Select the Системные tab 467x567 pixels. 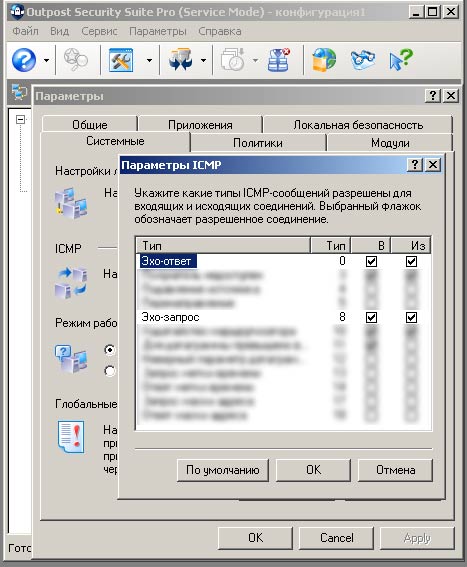click(x=115, y=141)
